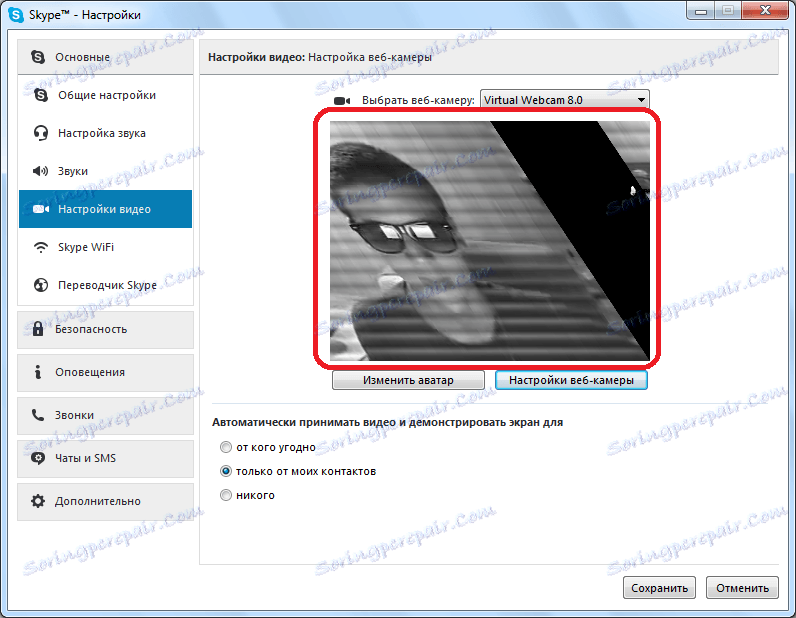Open Переводчик Skype settings
Screen dimensions: 796x618
pos(106,285)
